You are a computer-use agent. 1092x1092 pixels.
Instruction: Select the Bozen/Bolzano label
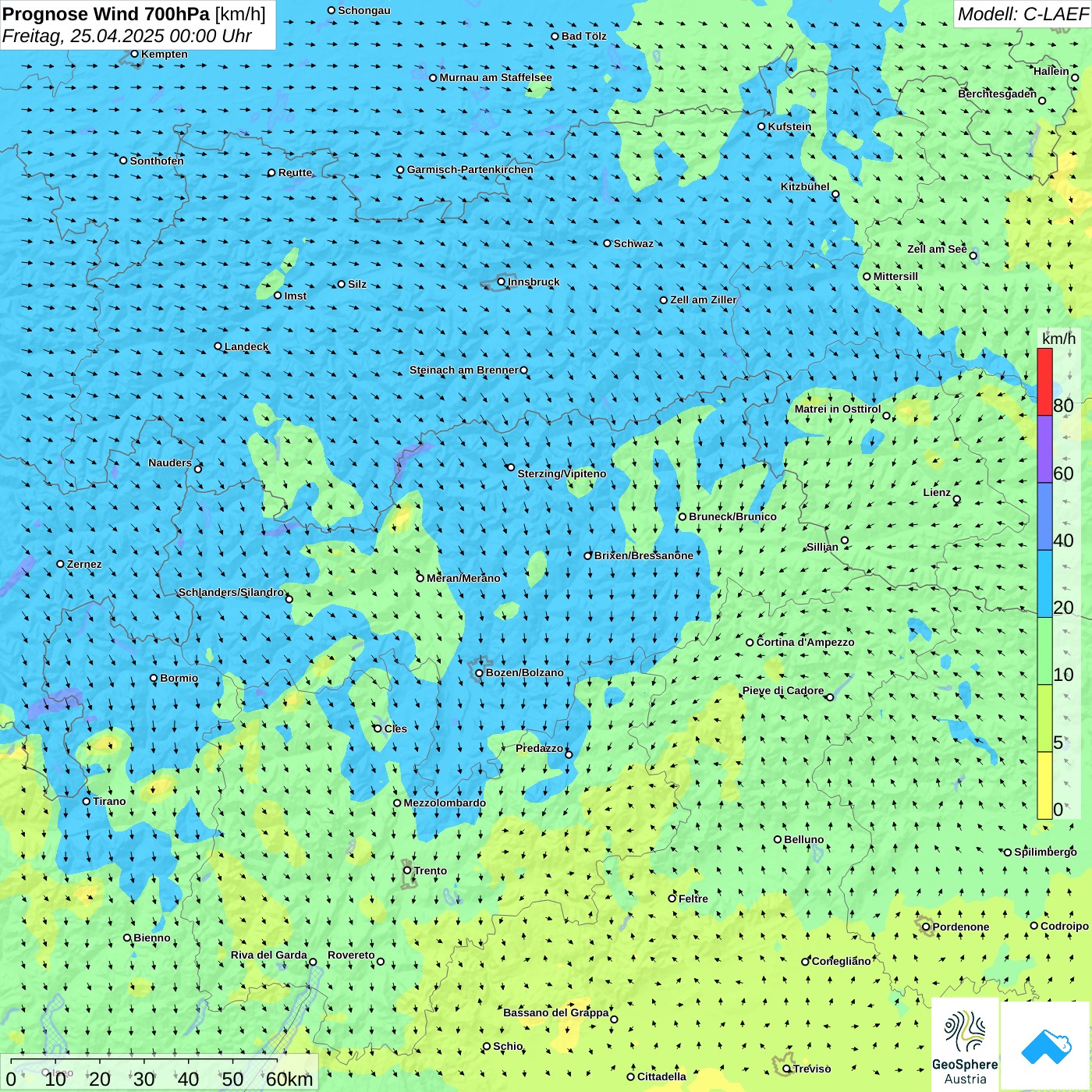pyautogui.click(x=524, y=672)
